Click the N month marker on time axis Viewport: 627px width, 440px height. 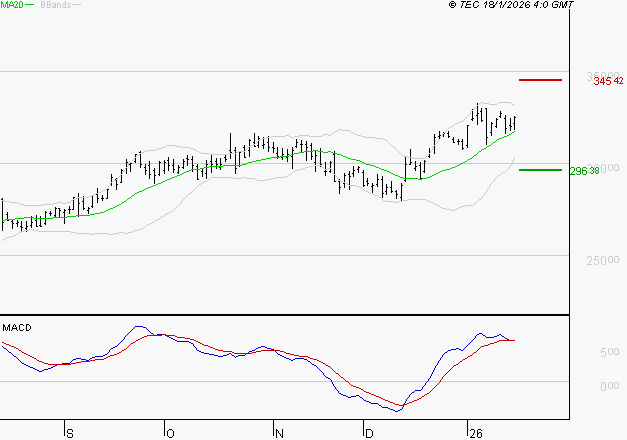(x=280, y=434)
